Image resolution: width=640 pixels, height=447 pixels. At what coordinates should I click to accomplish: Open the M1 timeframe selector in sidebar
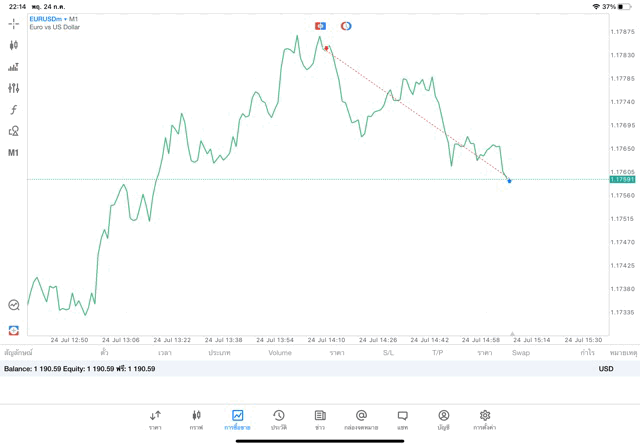click(14, 153)
